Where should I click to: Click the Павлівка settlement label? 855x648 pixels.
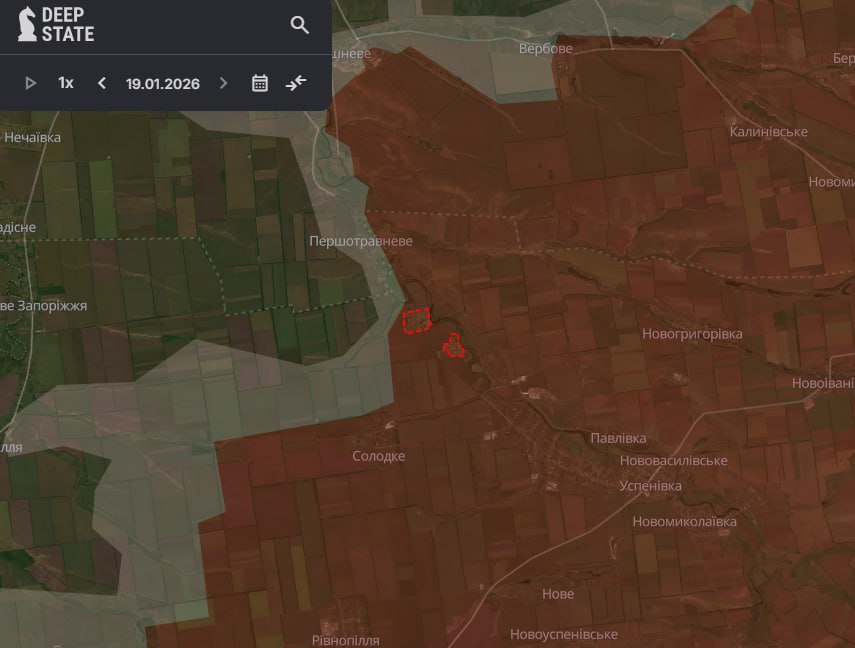[618, 438]
